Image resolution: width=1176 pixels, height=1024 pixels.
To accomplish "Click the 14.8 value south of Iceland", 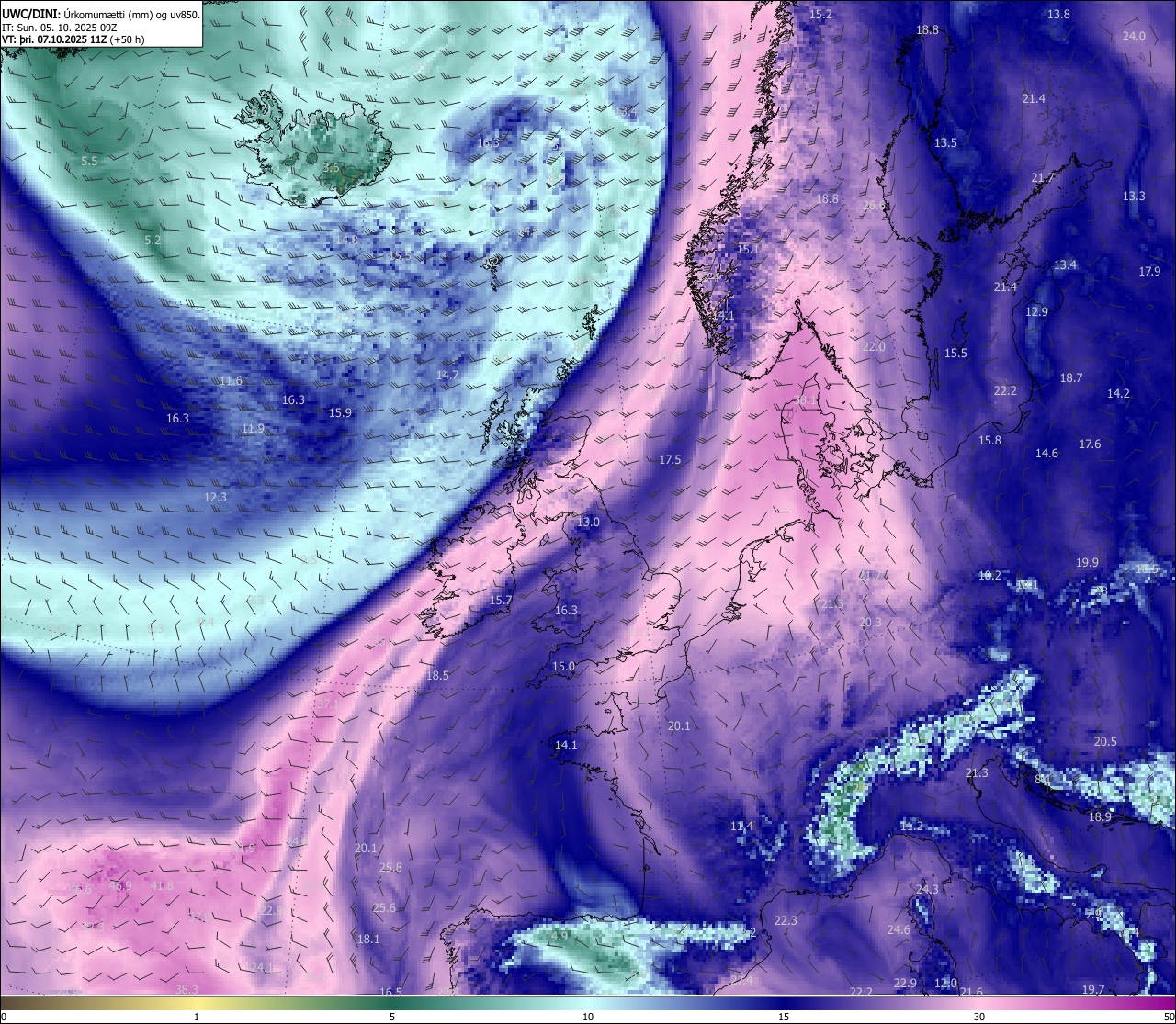I will point(346,240).
